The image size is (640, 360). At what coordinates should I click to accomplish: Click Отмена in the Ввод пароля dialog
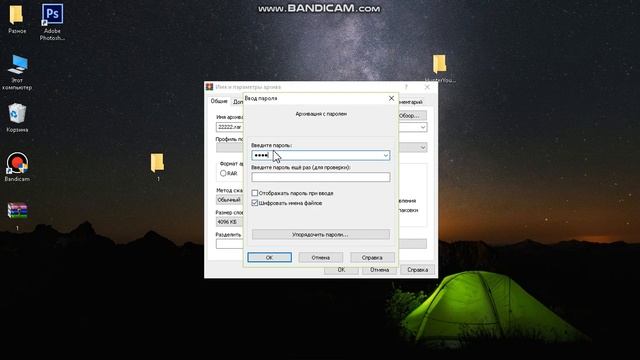(x=320, y=258)
